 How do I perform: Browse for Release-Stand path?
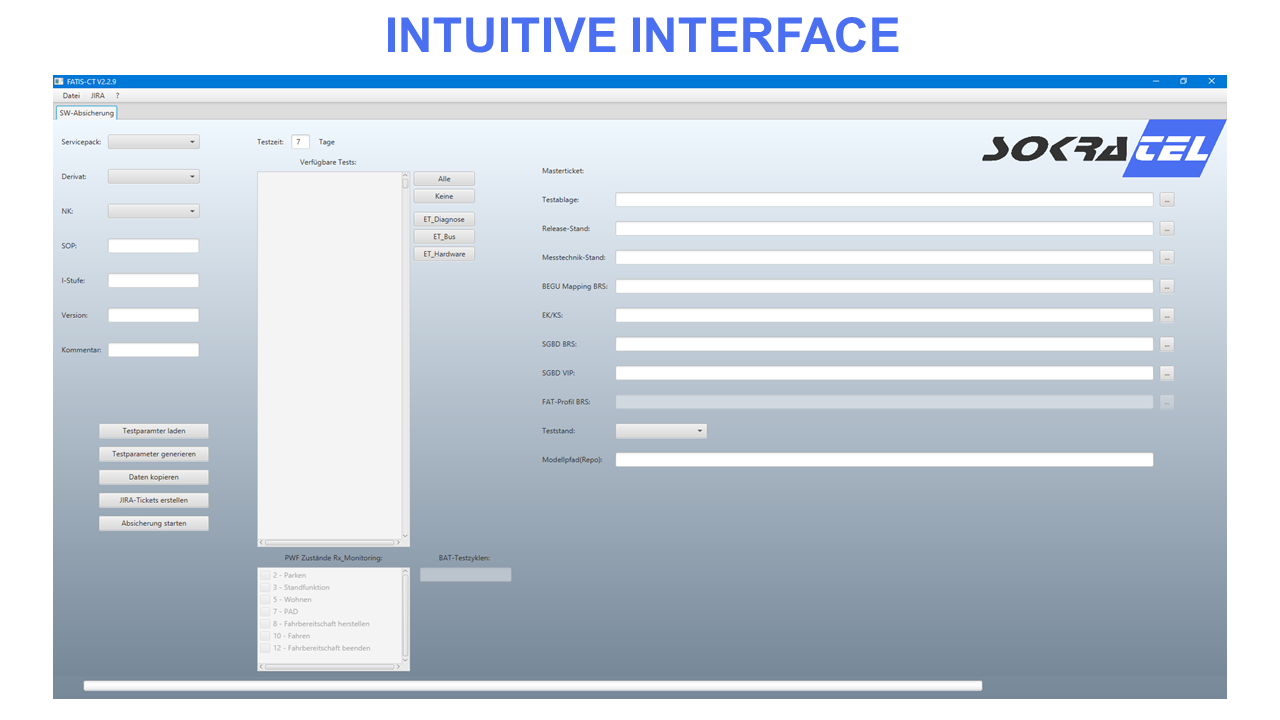tap(1167, 229)
